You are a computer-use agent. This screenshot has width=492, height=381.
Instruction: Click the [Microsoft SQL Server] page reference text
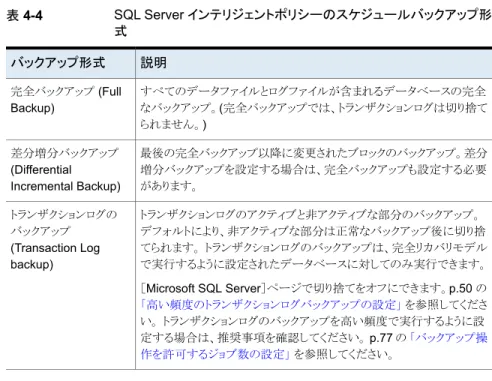[x=203, y=288]
